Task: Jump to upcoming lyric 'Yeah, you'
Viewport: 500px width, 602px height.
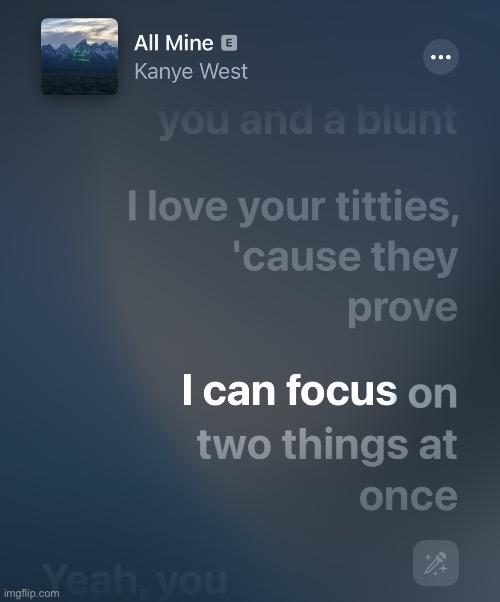Action: pos(134,580)
